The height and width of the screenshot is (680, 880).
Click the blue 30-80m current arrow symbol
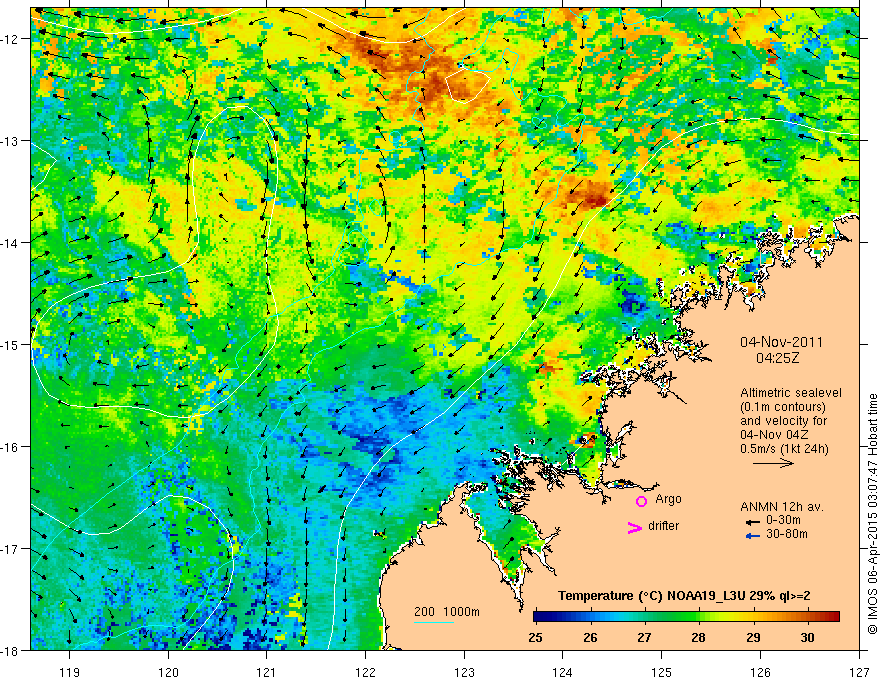click(753, 536)
